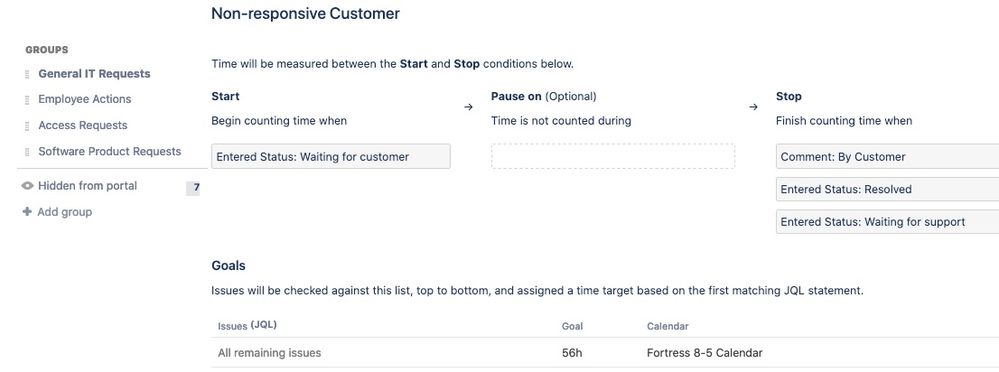
Task: Select the General IT Requests group
Action: (x=94, y=74)
